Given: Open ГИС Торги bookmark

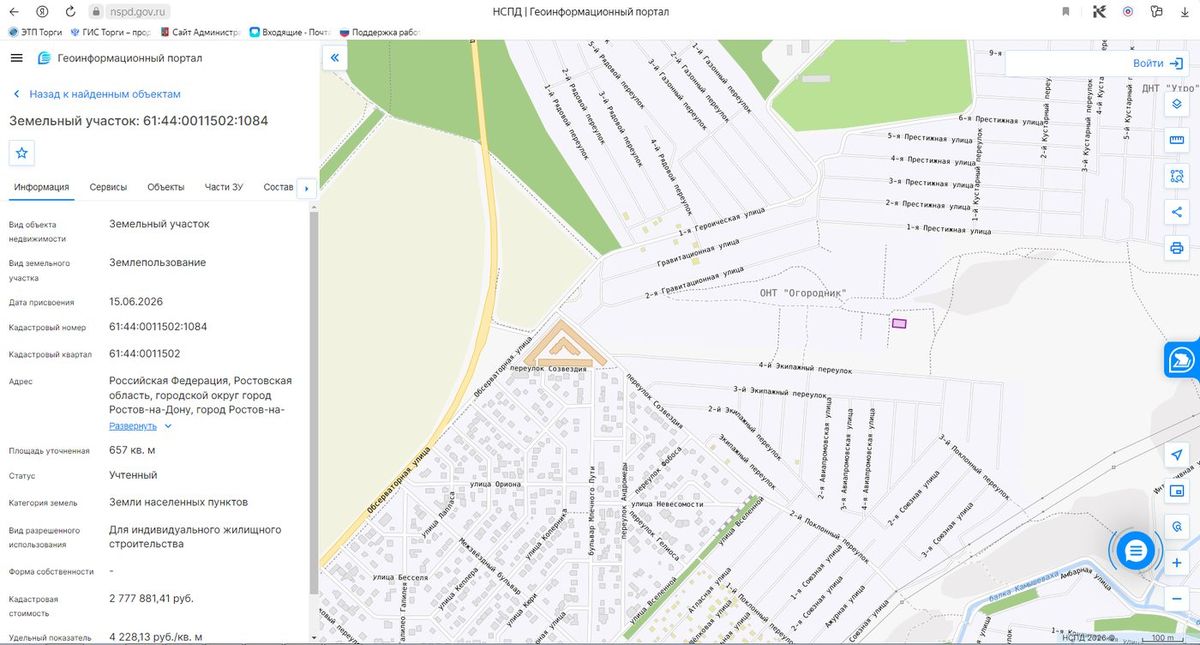Looking at the screenshot, I should (x=111, y=32).
